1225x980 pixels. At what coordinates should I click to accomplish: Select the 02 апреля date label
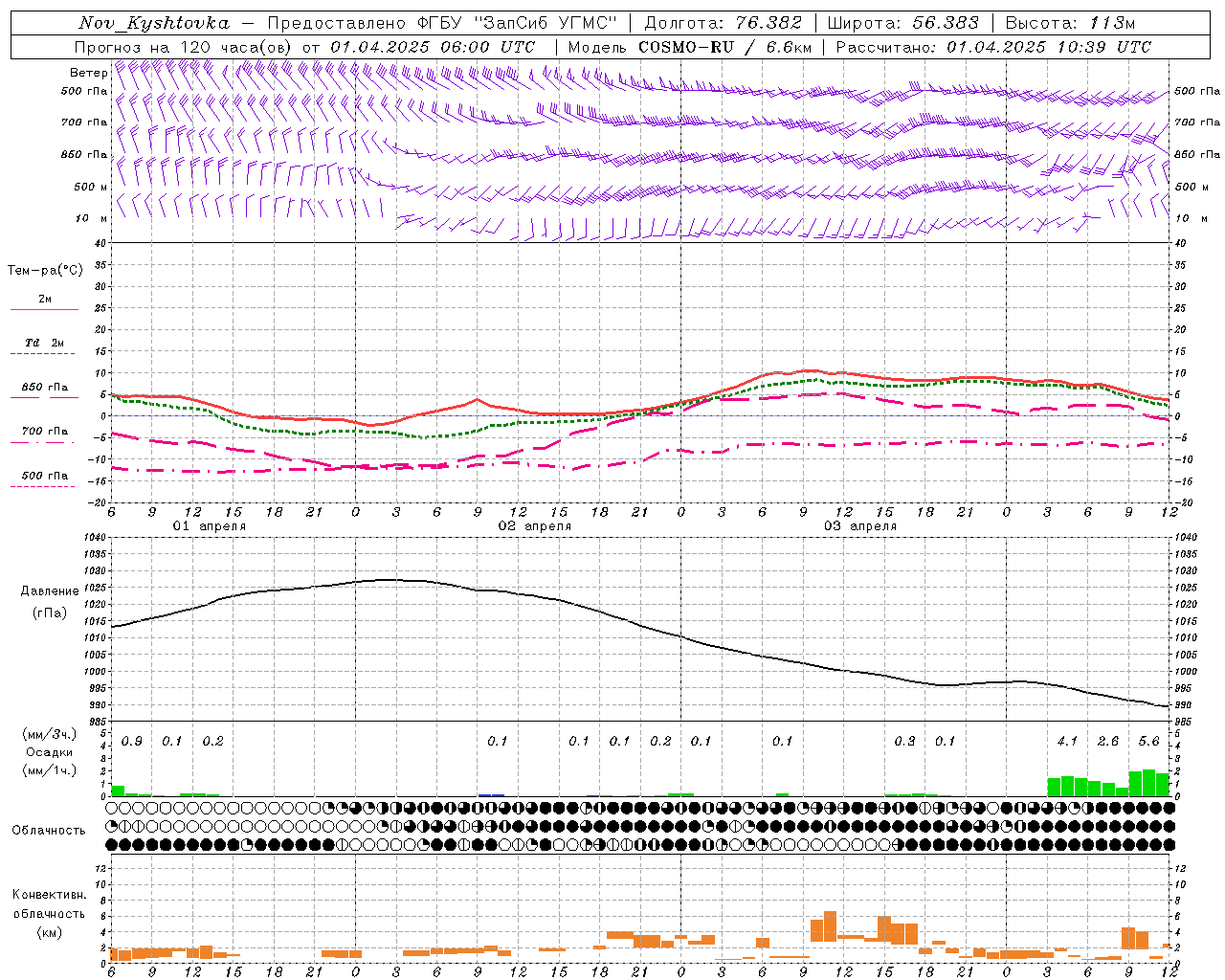pyautogui.click(x=534, y=526)
